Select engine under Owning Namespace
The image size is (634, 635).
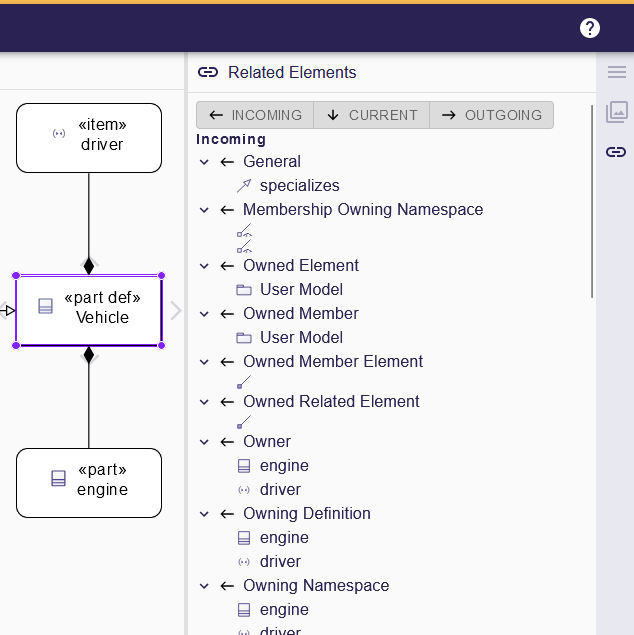click(x=284, y=610)
